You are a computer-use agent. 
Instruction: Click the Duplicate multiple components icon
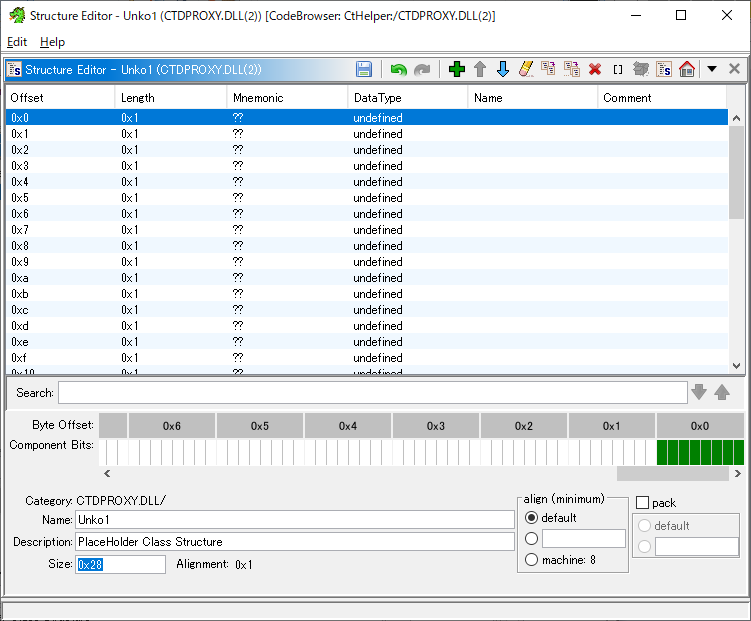(571, 69)
